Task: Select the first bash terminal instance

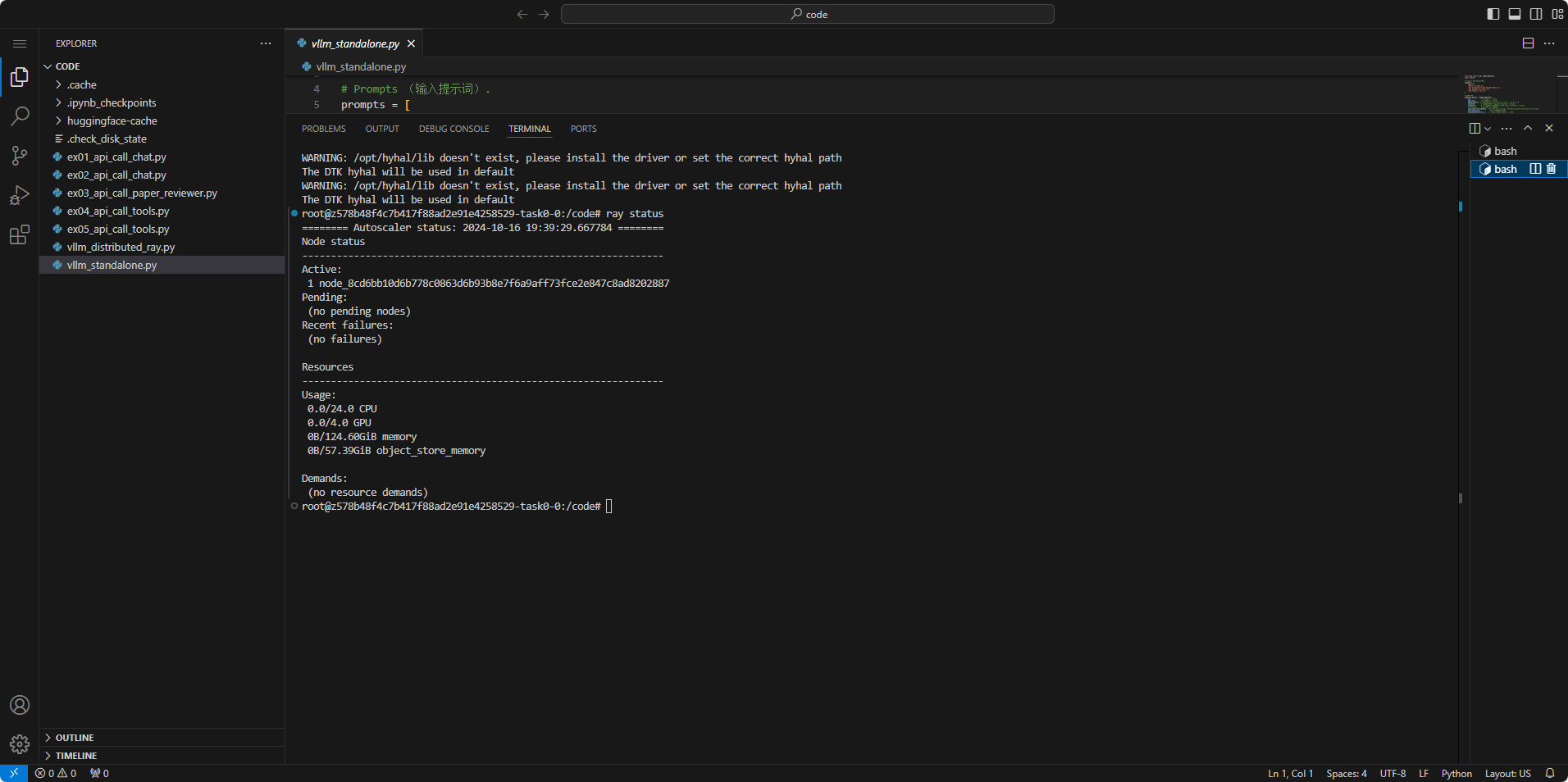Action: 1519,151
